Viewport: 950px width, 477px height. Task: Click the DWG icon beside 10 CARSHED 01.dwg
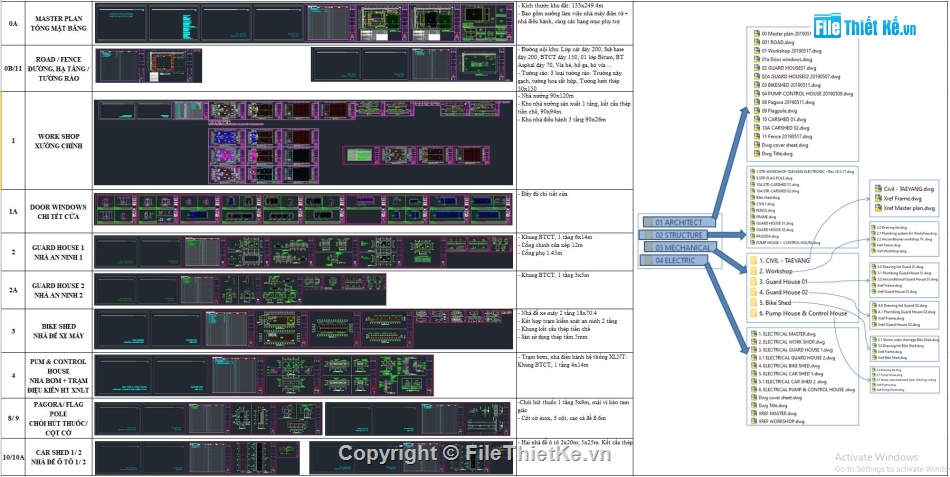(x=757, y=119)
